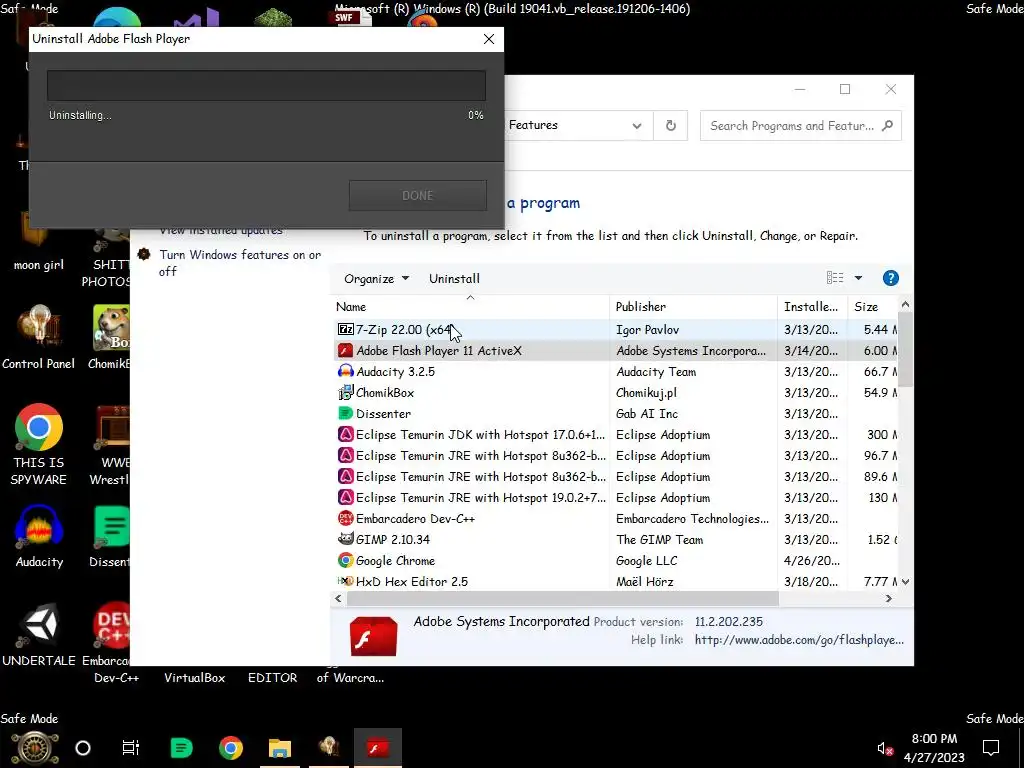Click the horizontal scrollbar of program list
Image resolution: width=1024 pixels, height=768 pixels.
point(563,598)
